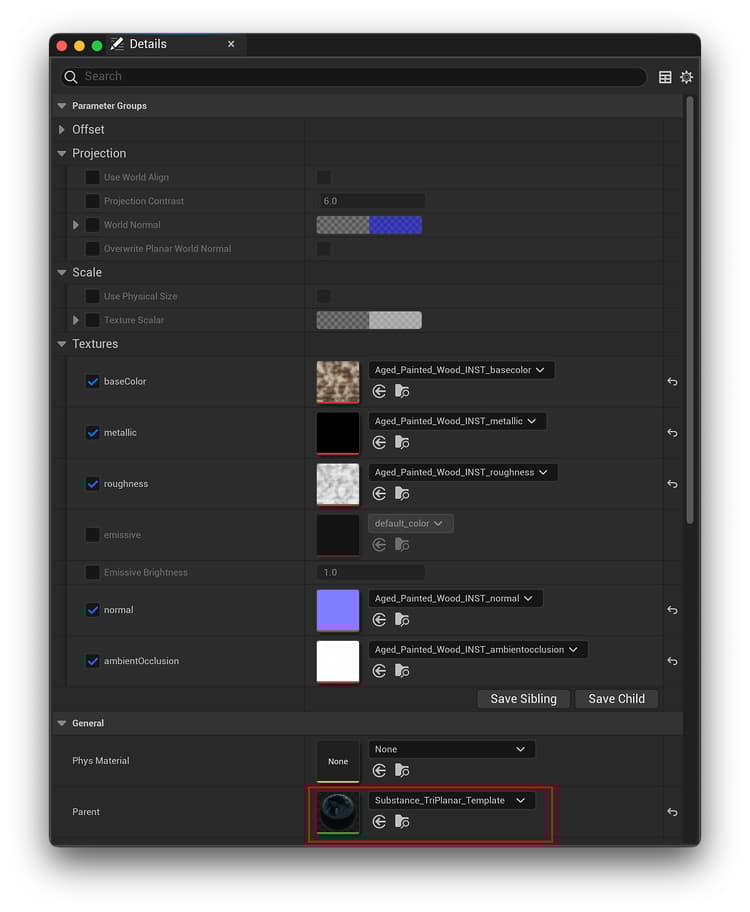Click the Save Sibling button

click(523, 699)
